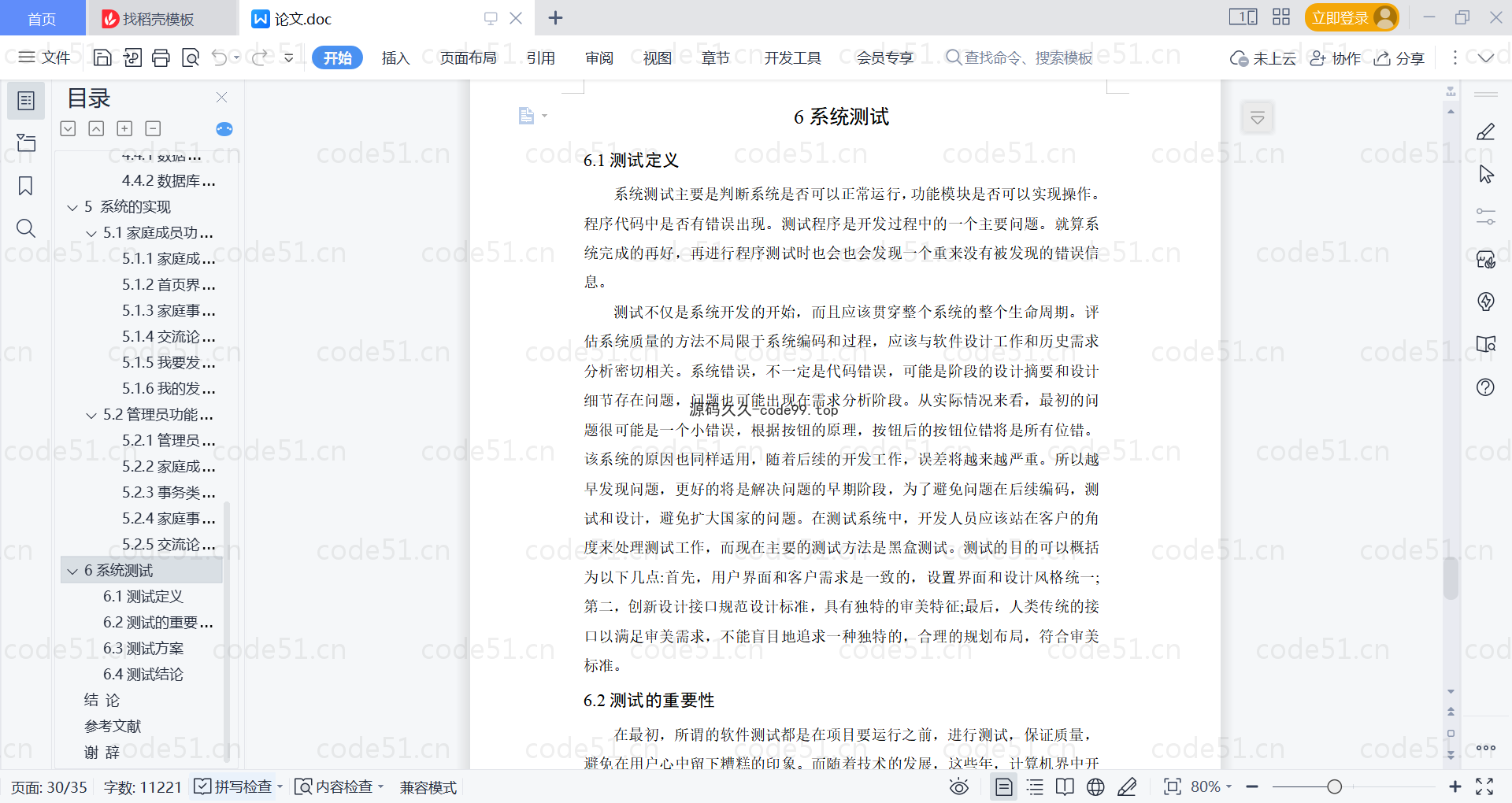Toggle page view mode in status bar
Image resolution: width=1512 pixels, height=803 pixels.
point(1004,786)
